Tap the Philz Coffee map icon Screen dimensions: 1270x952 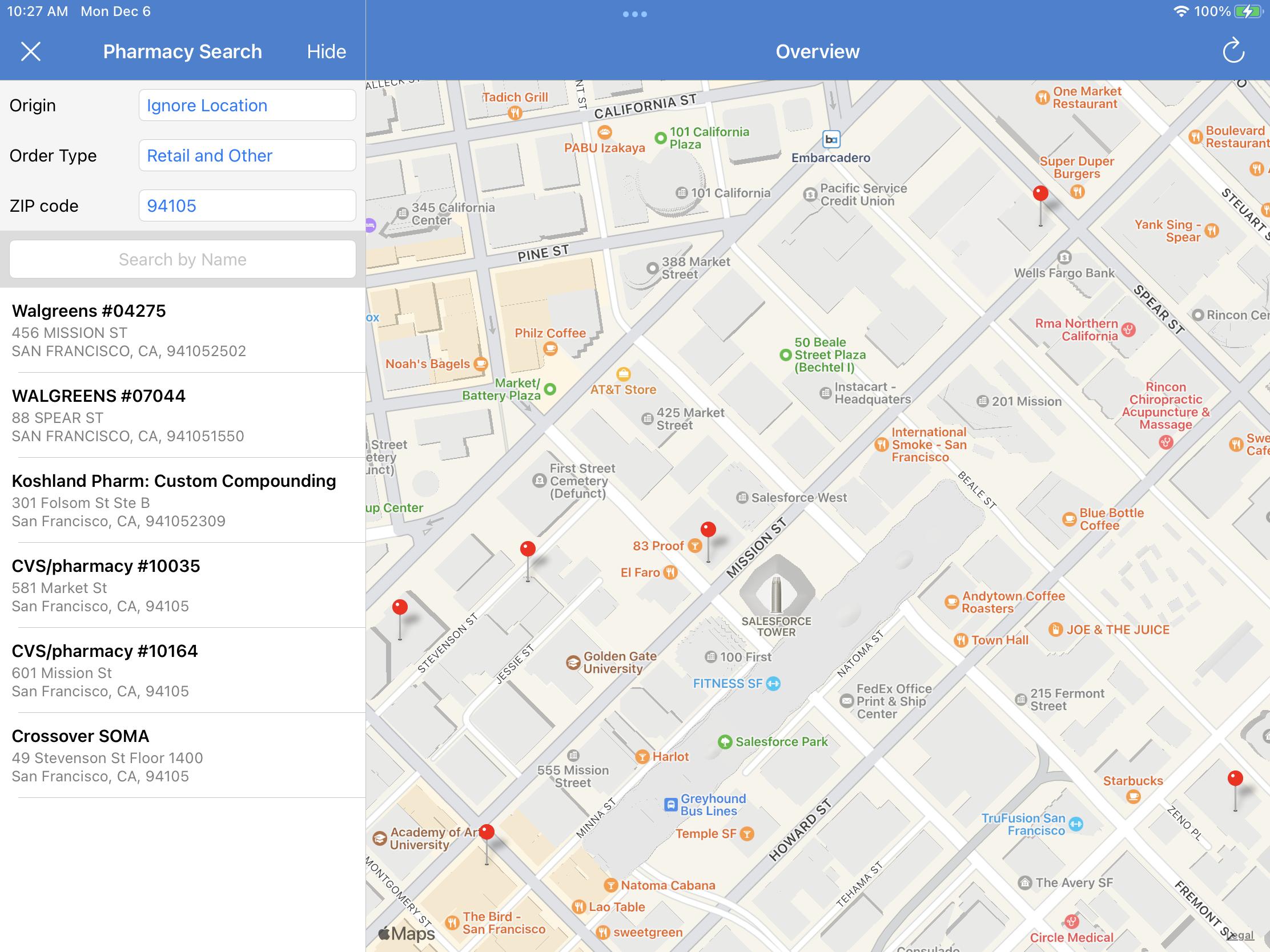point(550,348)
